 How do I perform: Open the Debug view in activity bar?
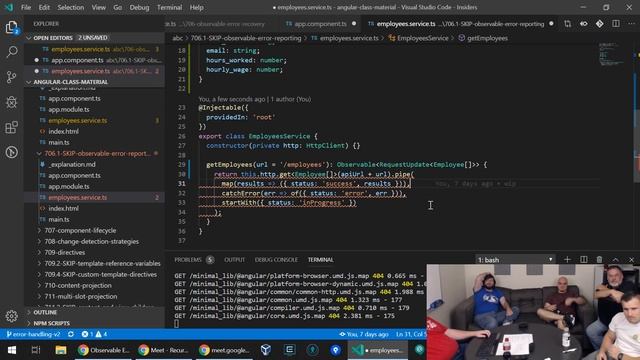11,102
